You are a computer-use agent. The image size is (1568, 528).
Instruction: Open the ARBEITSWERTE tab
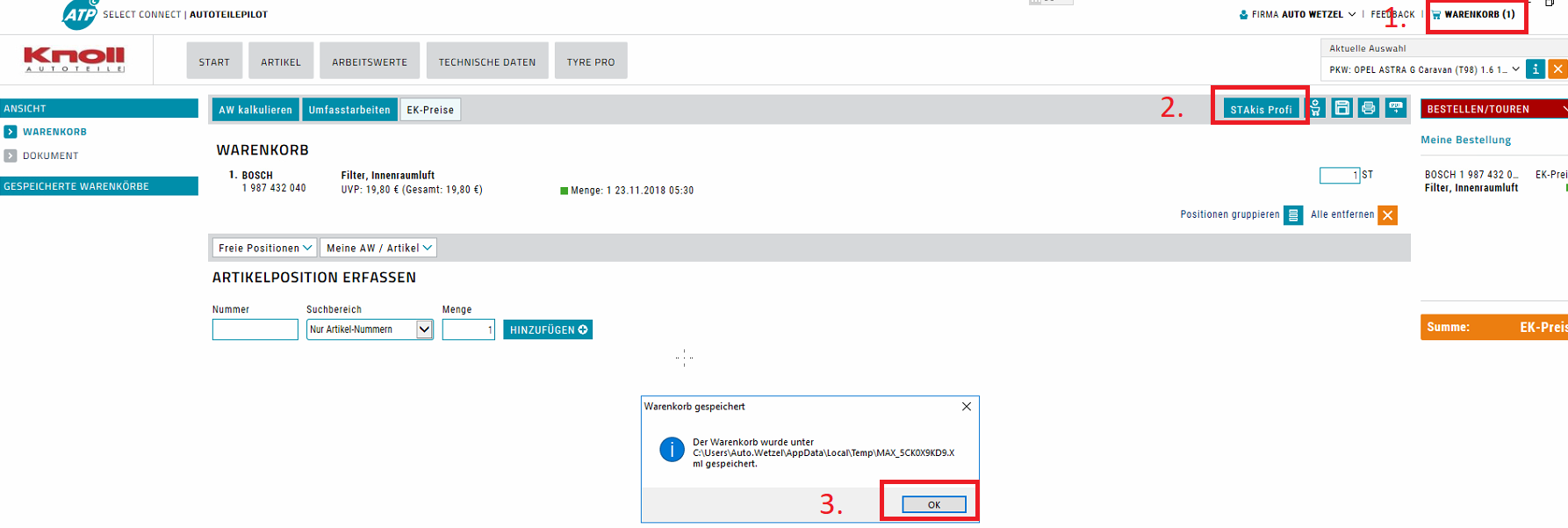click(370, 61)
